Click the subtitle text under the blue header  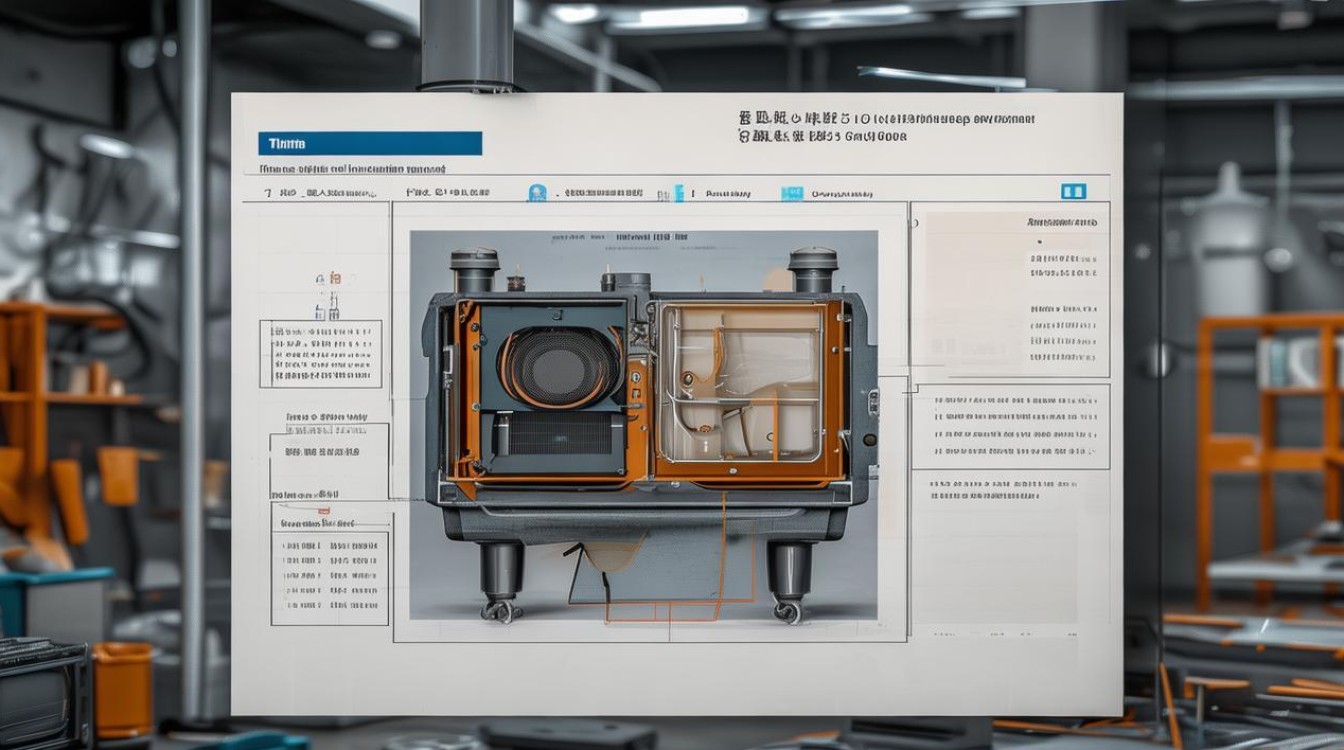point(352,170)
